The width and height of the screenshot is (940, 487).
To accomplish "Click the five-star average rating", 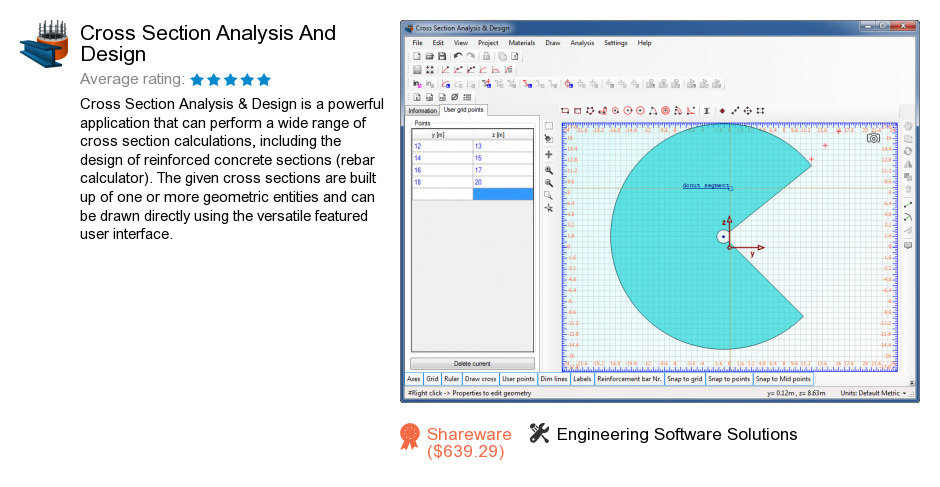I will coord(231,80).
